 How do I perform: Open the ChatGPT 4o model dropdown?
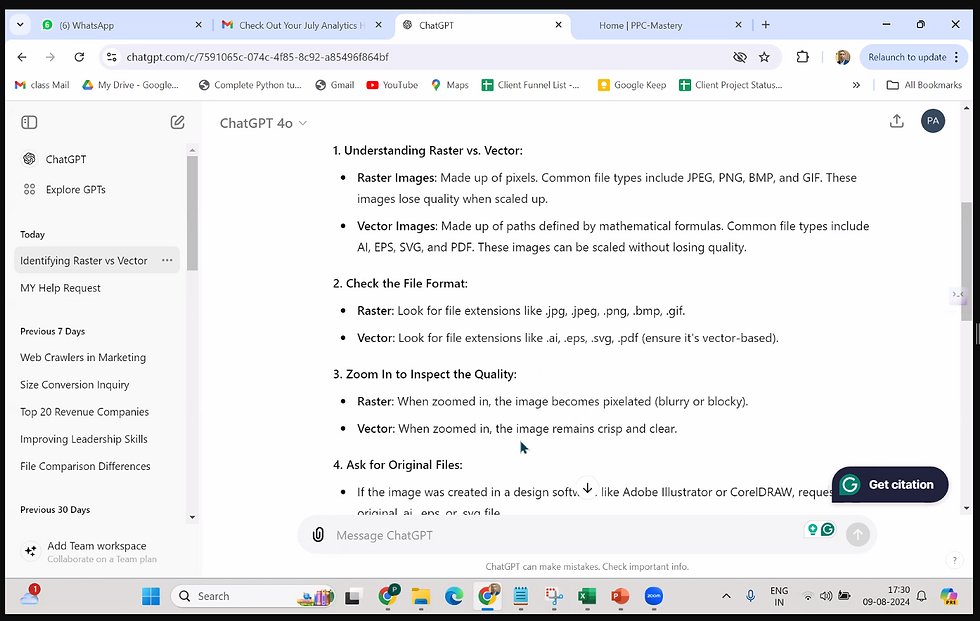click(262, 122)
